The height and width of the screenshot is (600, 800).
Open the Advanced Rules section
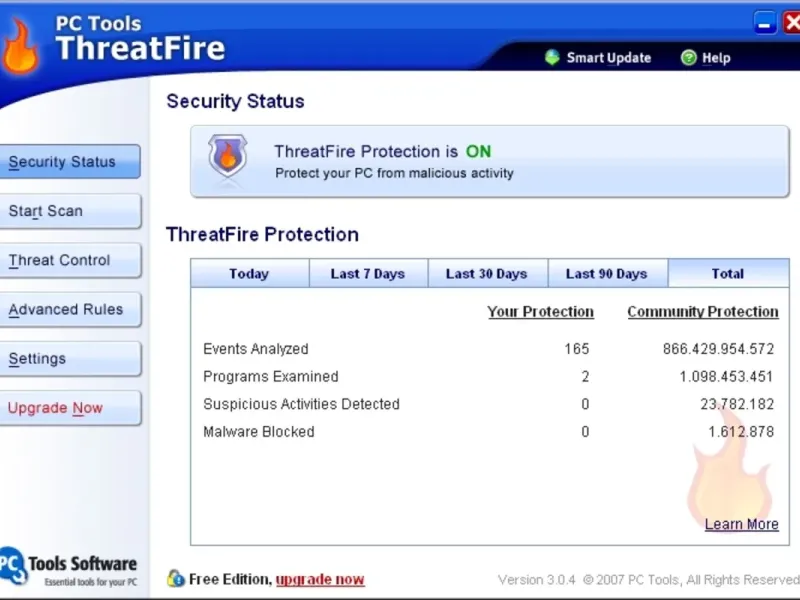coord(68,310)
